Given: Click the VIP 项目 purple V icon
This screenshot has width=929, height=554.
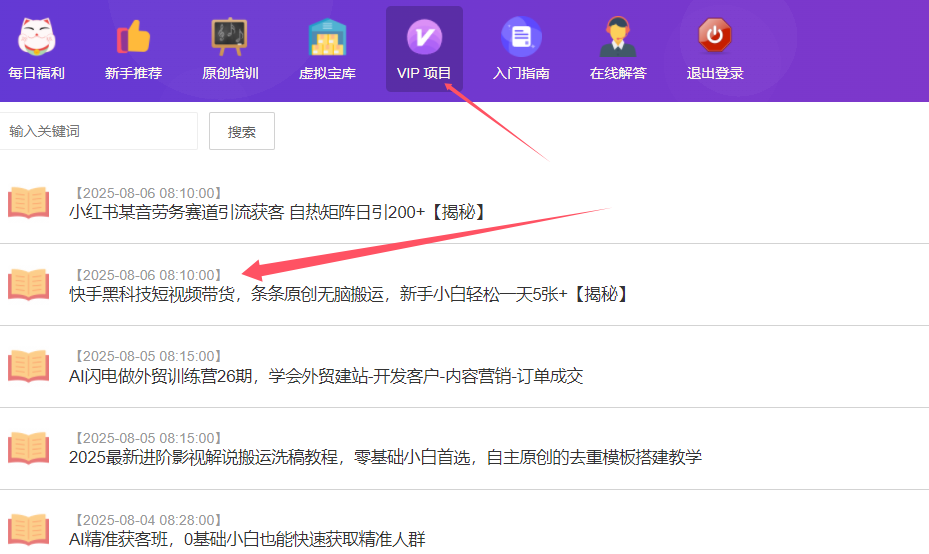Looking at the screenshot, I should 424,37.
